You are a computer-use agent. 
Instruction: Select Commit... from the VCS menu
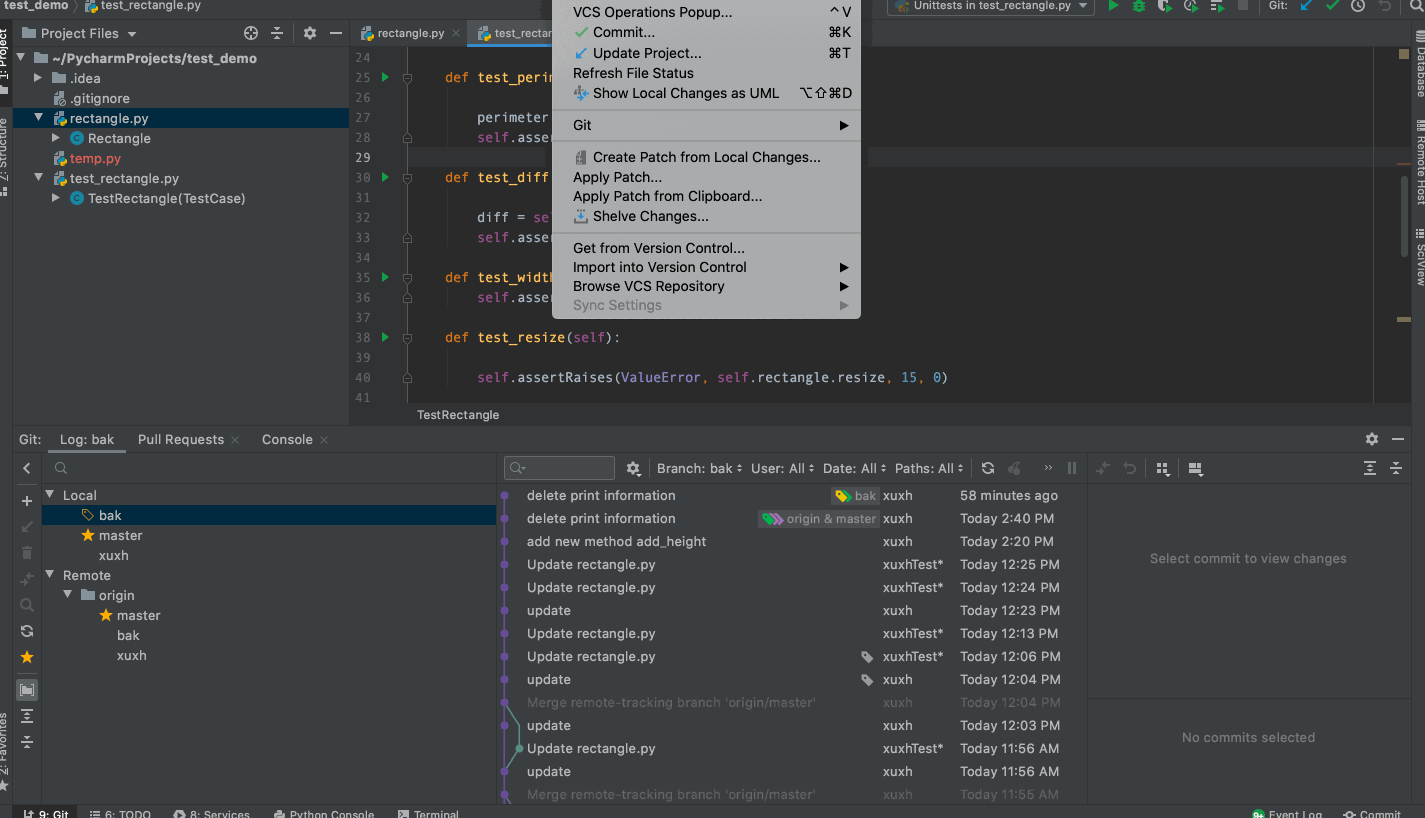[x=706, y=32]
